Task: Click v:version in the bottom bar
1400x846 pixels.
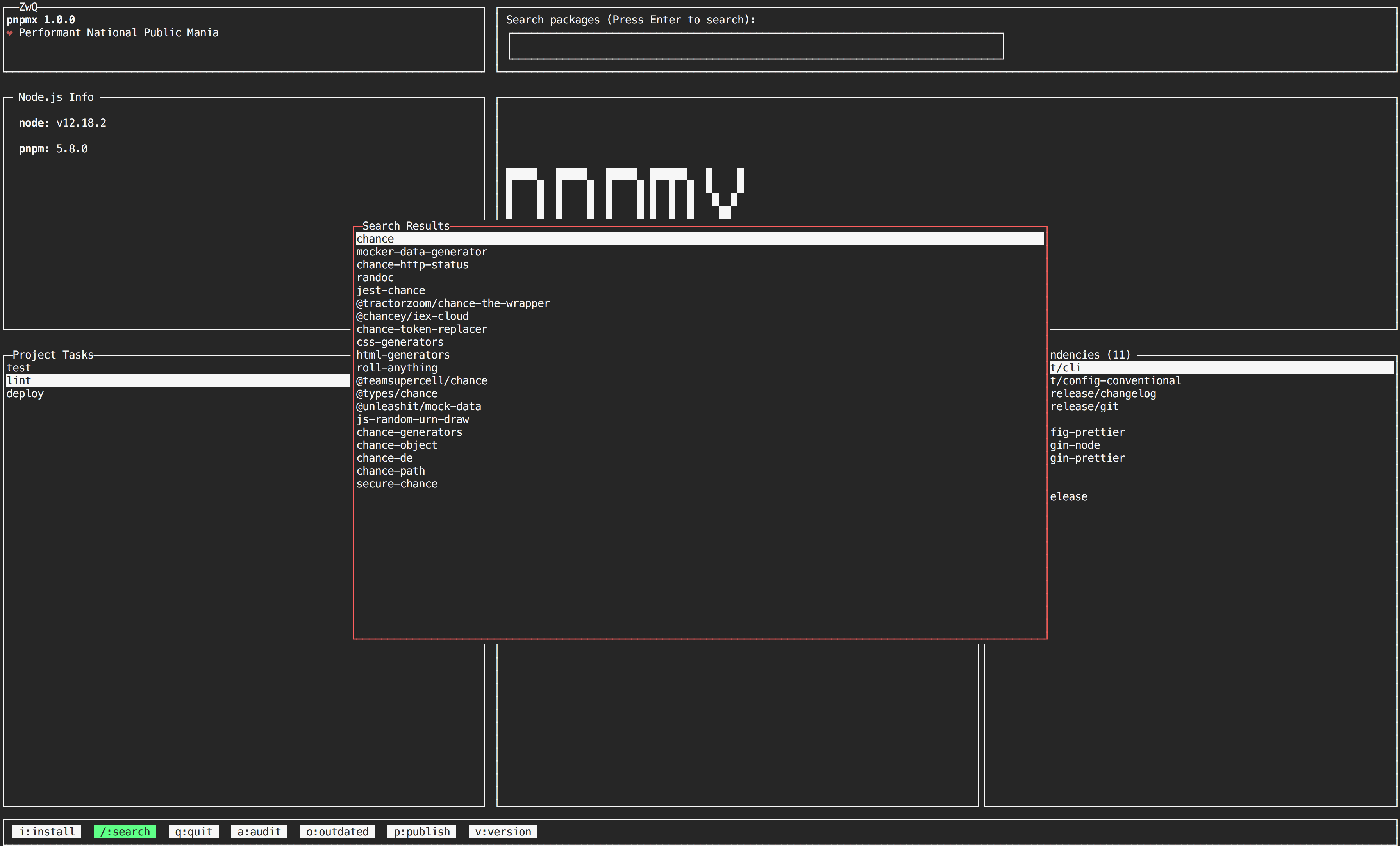Action: pyautogui.click(x=502, y=831)
